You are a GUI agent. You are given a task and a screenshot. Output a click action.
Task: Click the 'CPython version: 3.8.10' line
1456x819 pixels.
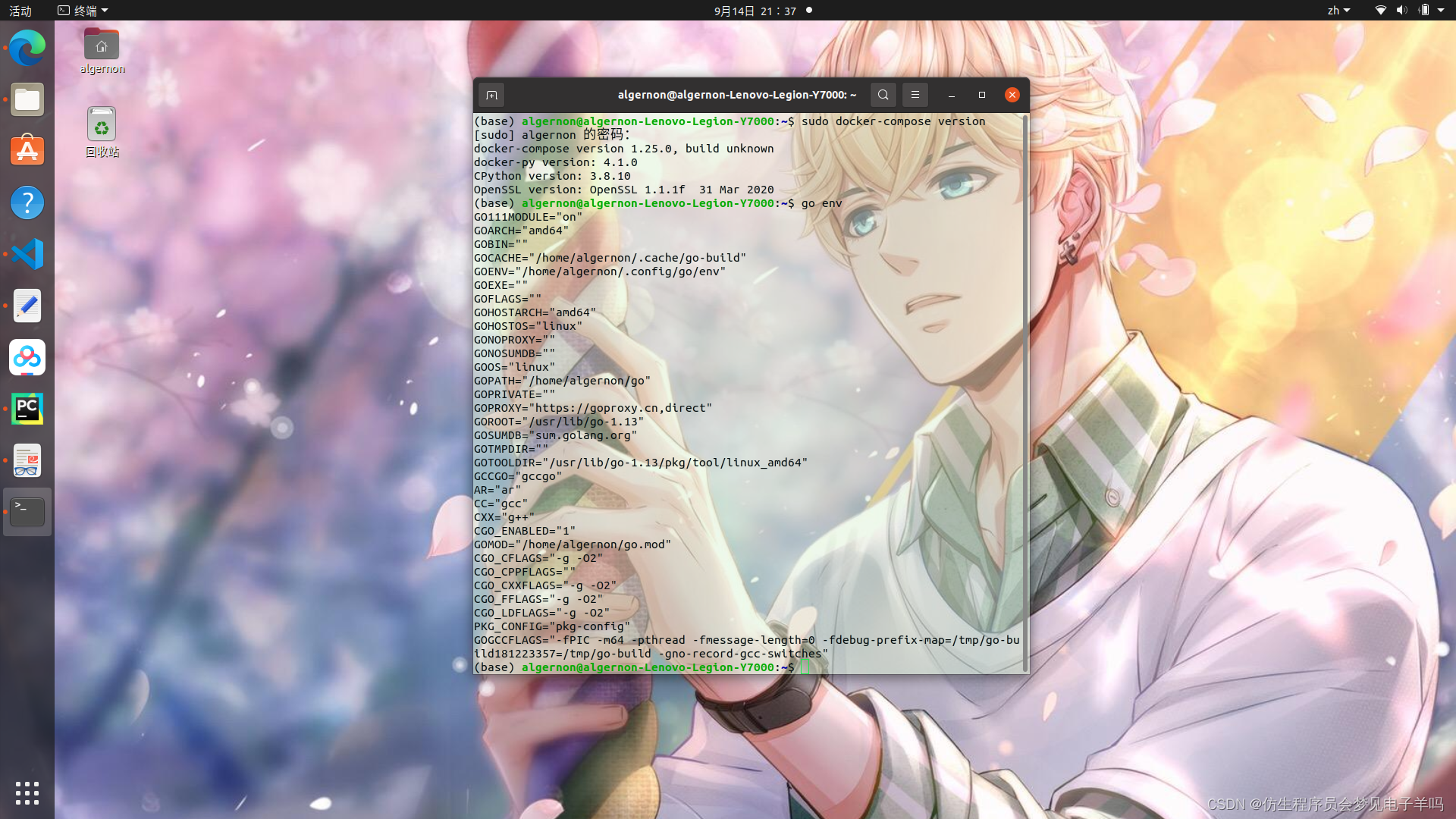552,176
